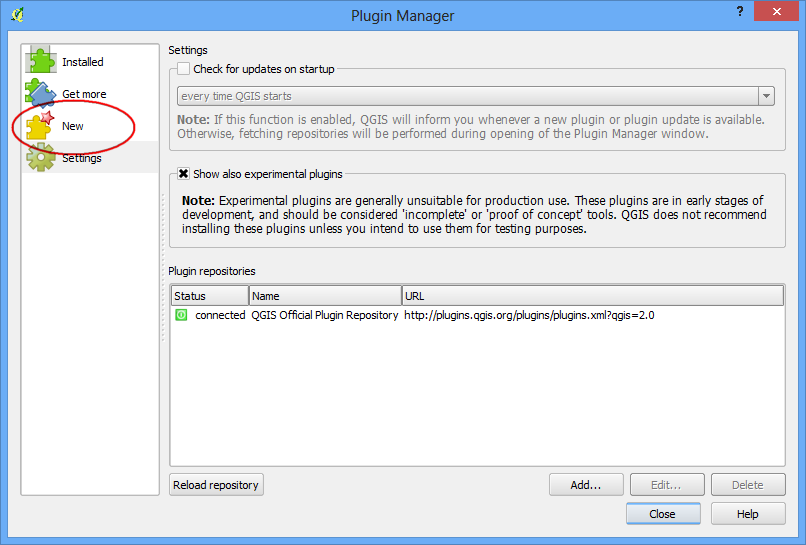
Task: Click the green Installed puzzle icon
Action: coord(40,61)
